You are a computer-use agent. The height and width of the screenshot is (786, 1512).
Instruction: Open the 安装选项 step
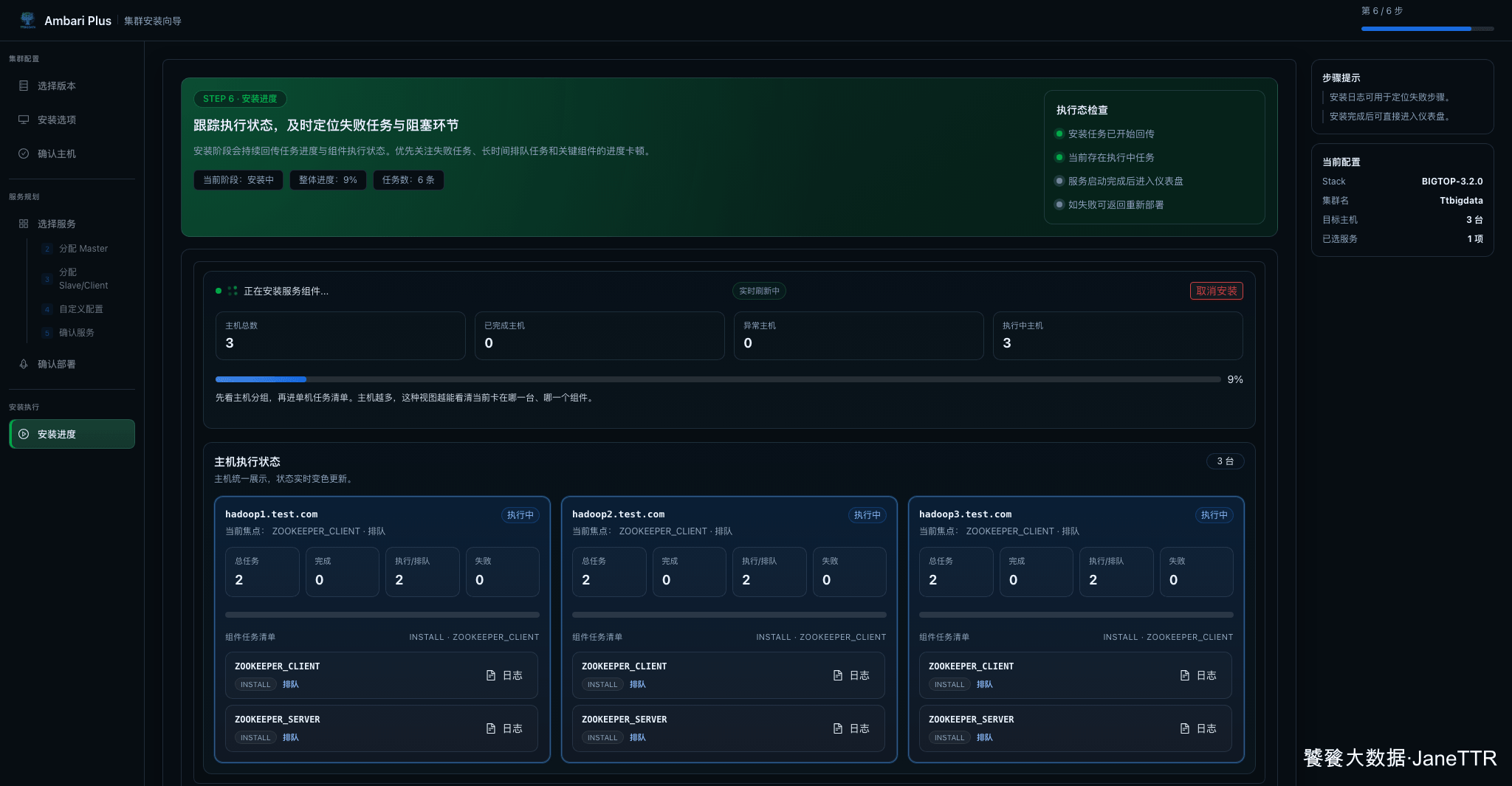[x=72, y=120]
